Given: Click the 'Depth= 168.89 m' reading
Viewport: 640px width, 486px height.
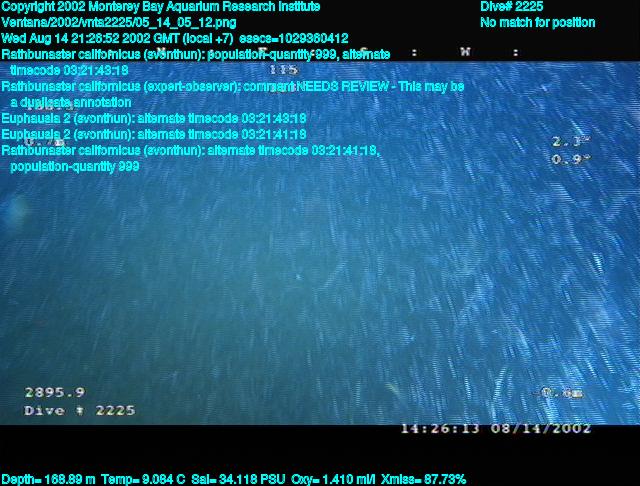Looking at the screenshot, I should 48,479.
